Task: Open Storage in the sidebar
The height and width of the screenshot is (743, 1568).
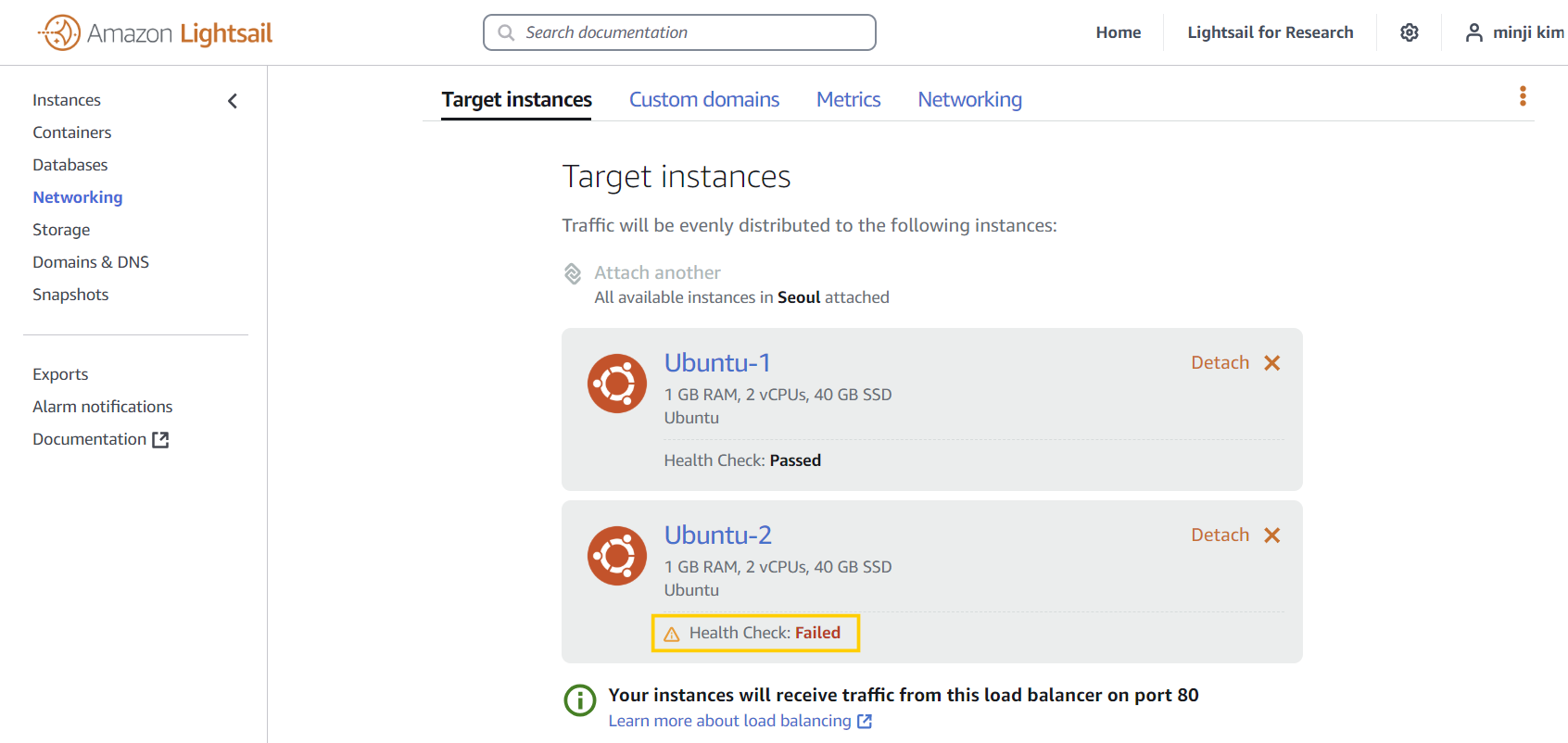Action: click(61, 230)
